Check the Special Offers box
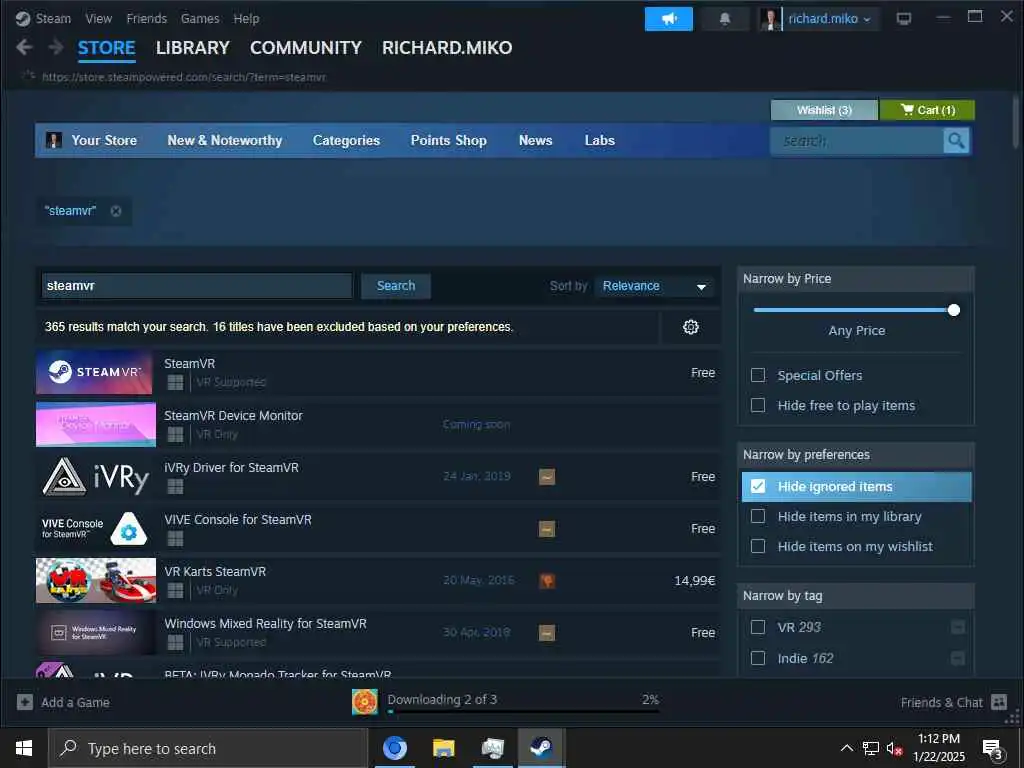Screen dimensions: 1024x768 758,375
